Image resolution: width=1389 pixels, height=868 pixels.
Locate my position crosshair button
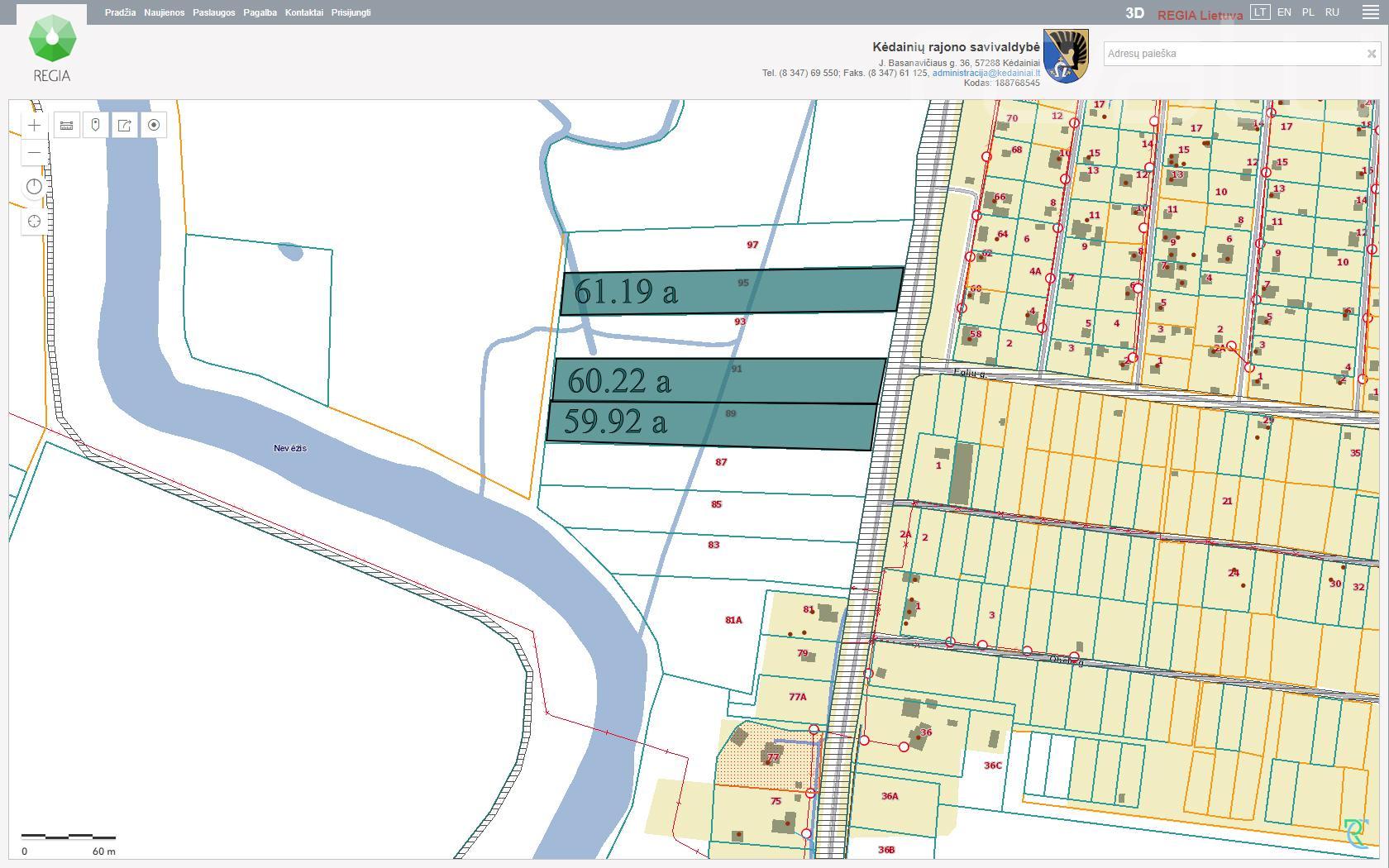(x=34, y=222)
